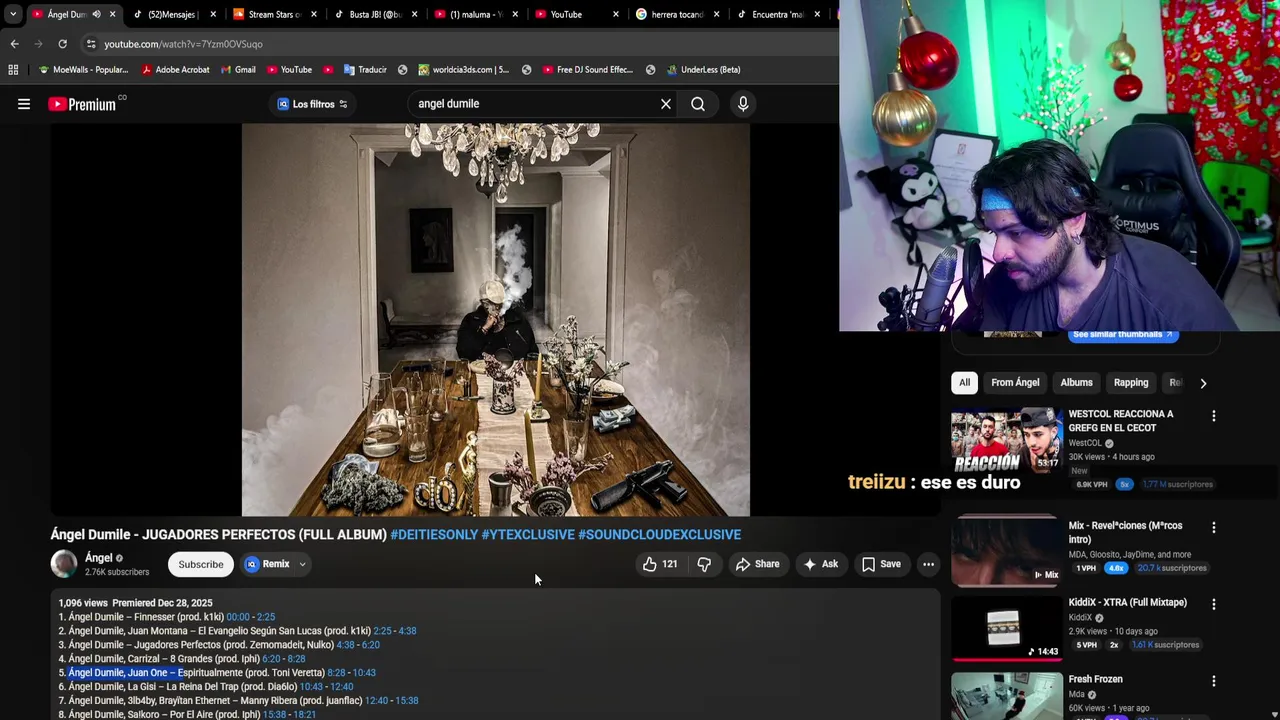Screen dimensions: 1280x720
Task: Open the YouTube hamburger guide menu
Action: click(x=24, y=104)
